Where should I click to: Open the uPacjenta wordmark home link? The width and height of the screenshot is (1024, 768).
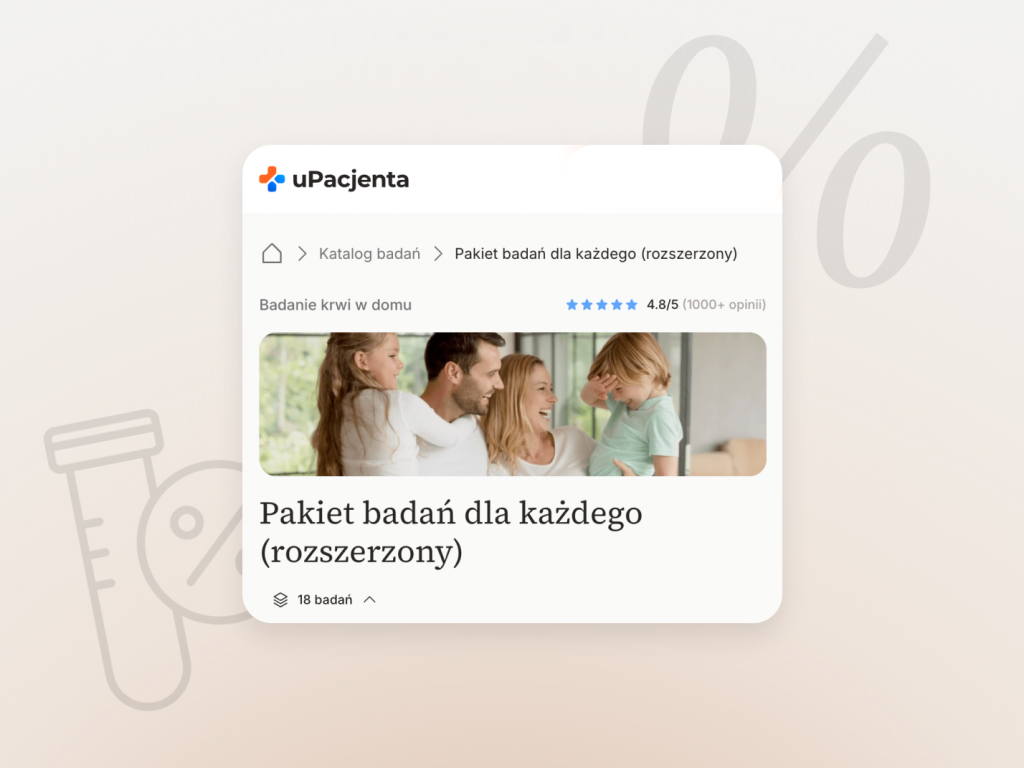point(350,180)
